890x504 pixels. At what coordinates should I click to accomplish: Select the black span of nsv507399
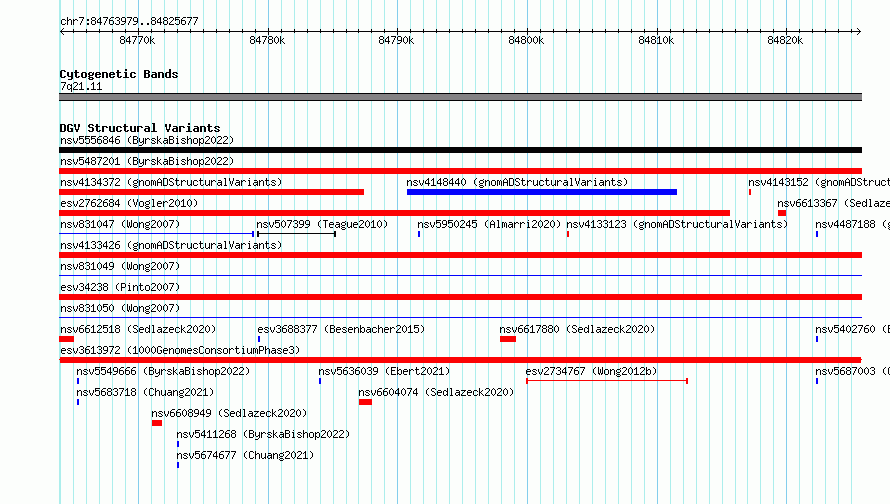pyautogui.click(x=296, y=234)
